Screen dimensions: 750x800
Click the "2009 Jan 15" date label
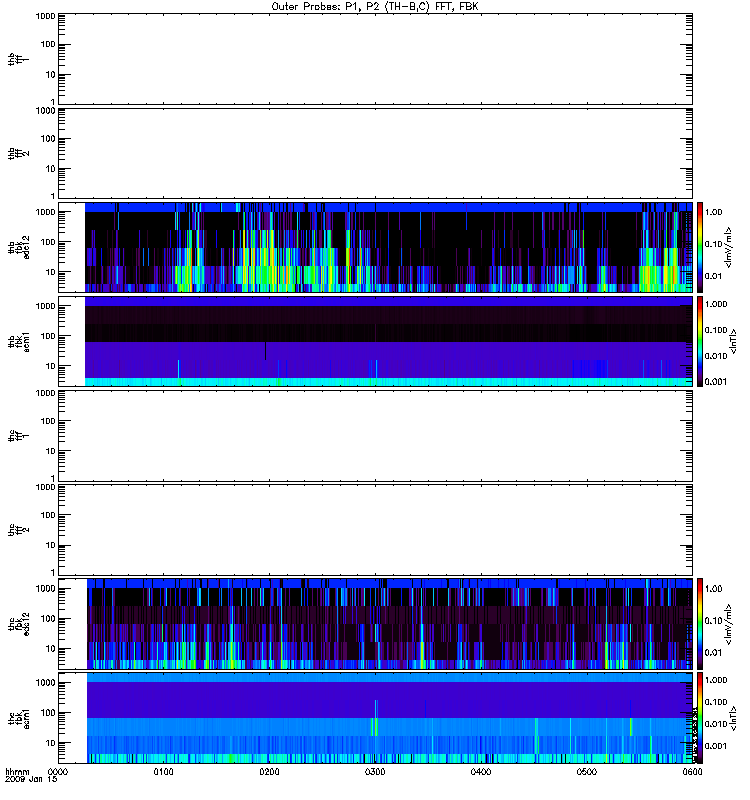pos(31,780)
